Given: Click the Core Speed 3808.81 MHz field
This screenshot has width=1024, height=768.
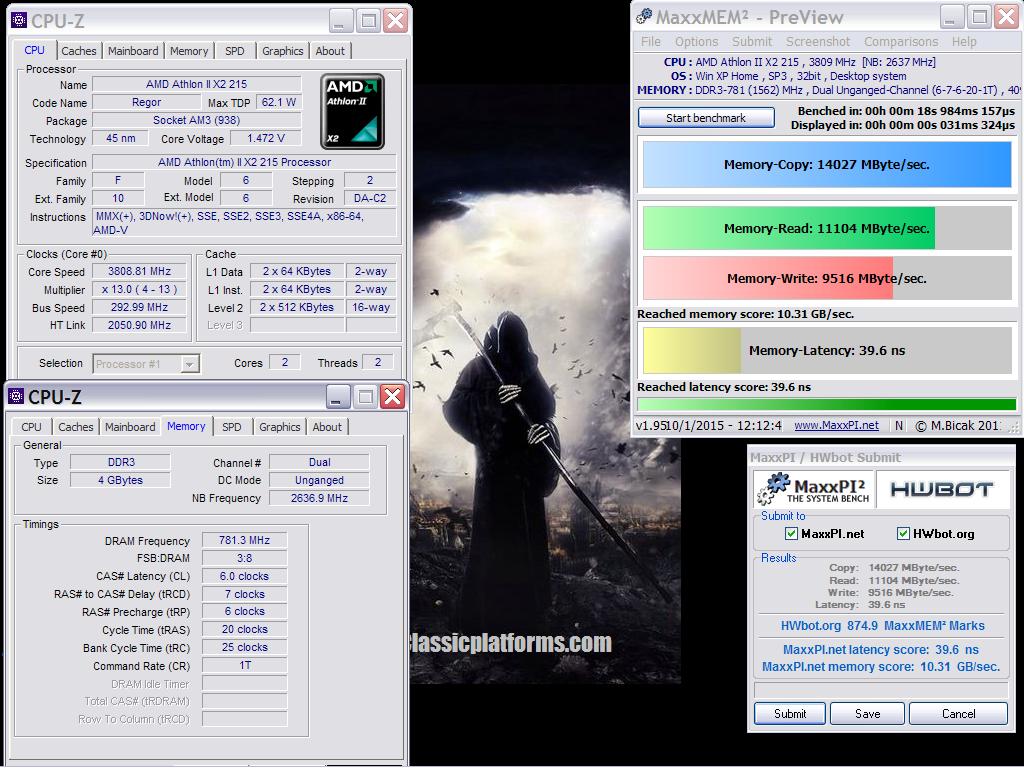Looking at the screenshot, I should pos(140,272).
